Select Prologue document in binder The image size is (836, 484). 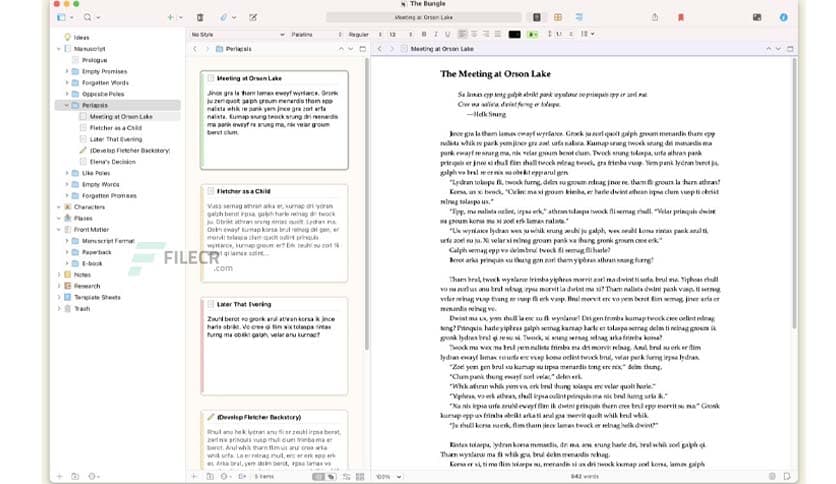point(94,60)
